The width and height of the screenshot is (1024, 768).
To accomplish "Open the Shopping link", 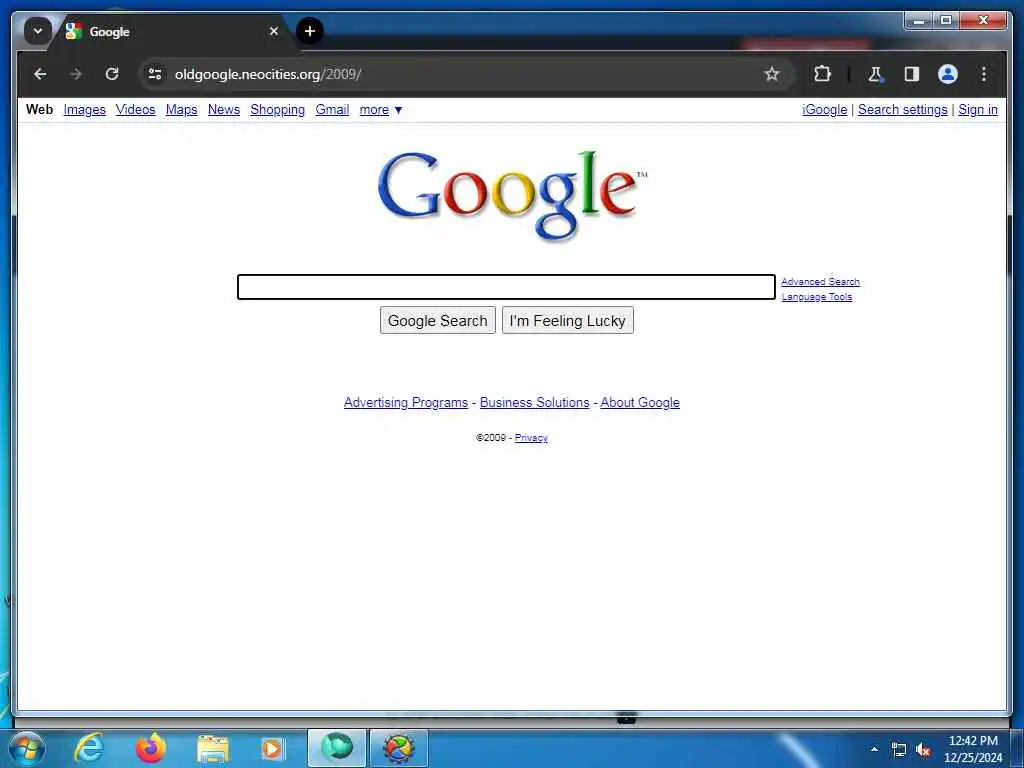I will (278, 110).
